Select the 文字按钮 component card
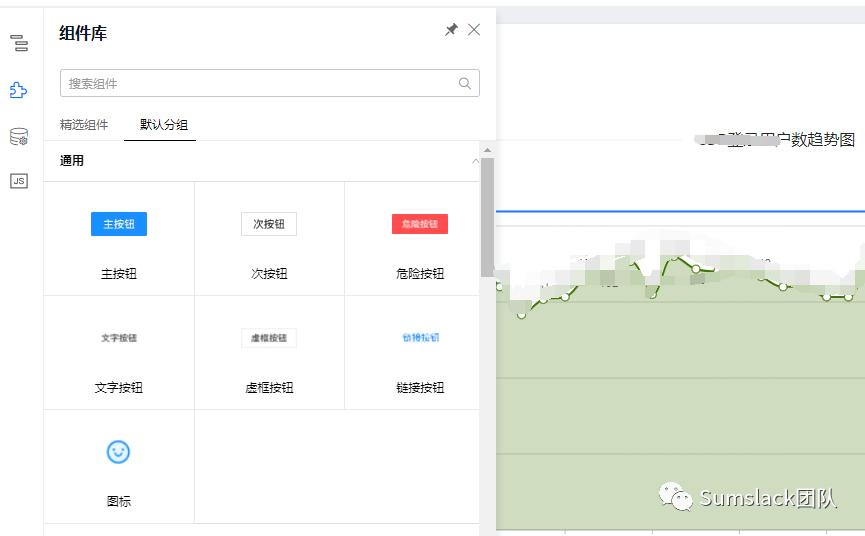The height and width of the screenshot is (536, 865). [x=119, y=353]
